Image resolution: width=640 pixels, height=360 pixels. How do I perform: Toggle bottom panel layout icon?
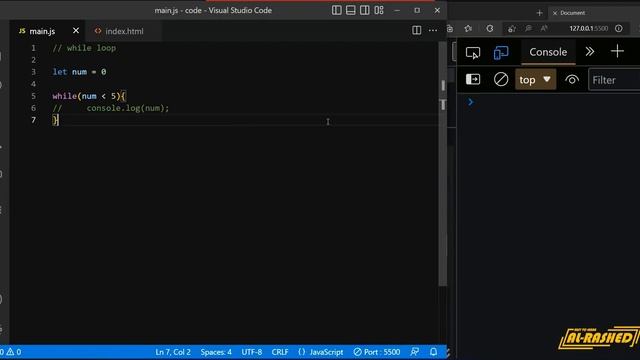tap(351, 10)
